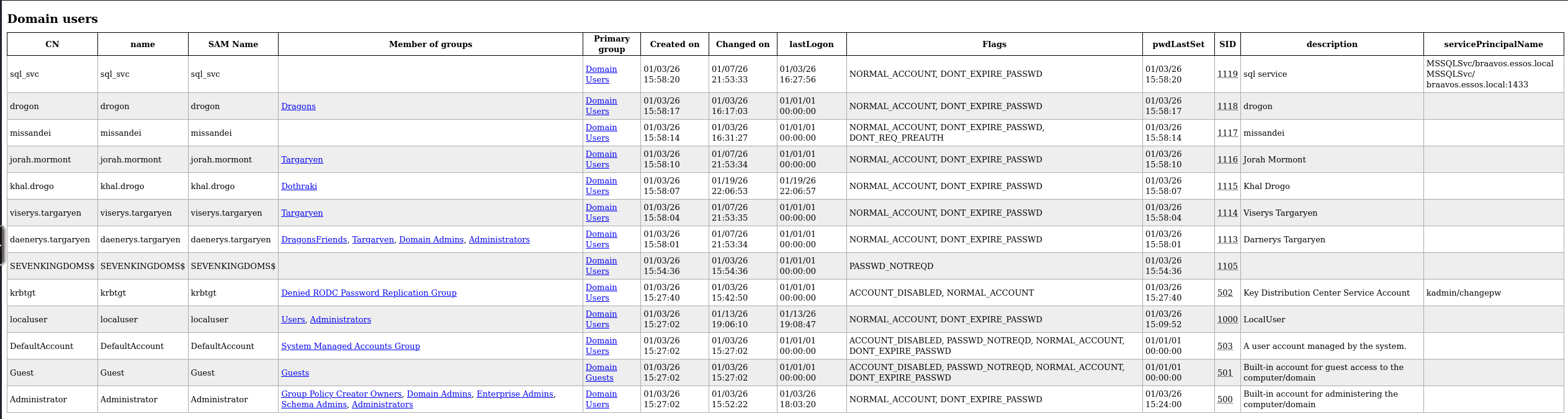Image resolution: width=1568 pixels, height=419 pixels.
Task: Click the lastLogon column header
Action: pos(811,44)
